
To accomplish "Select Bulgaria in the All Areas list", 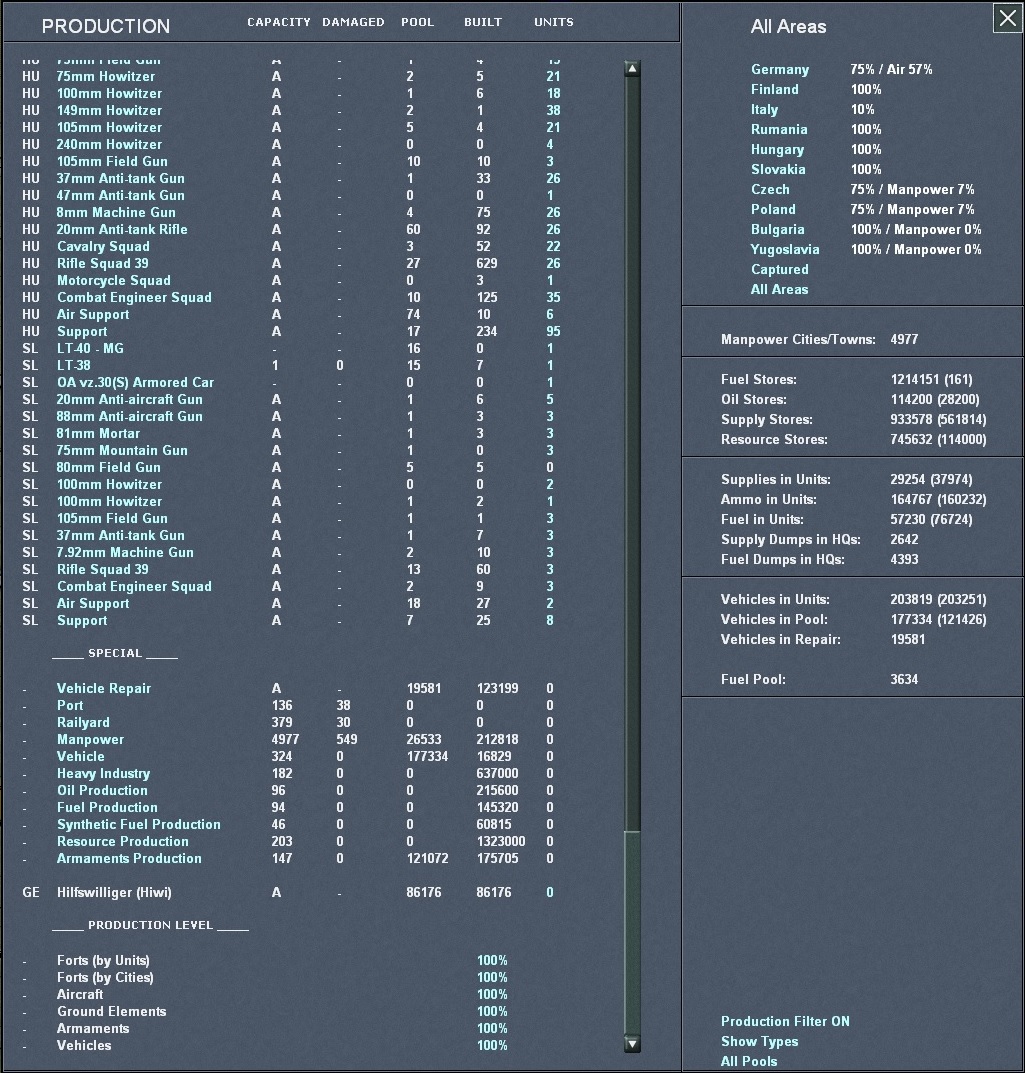I will click(x=777, y=229).
